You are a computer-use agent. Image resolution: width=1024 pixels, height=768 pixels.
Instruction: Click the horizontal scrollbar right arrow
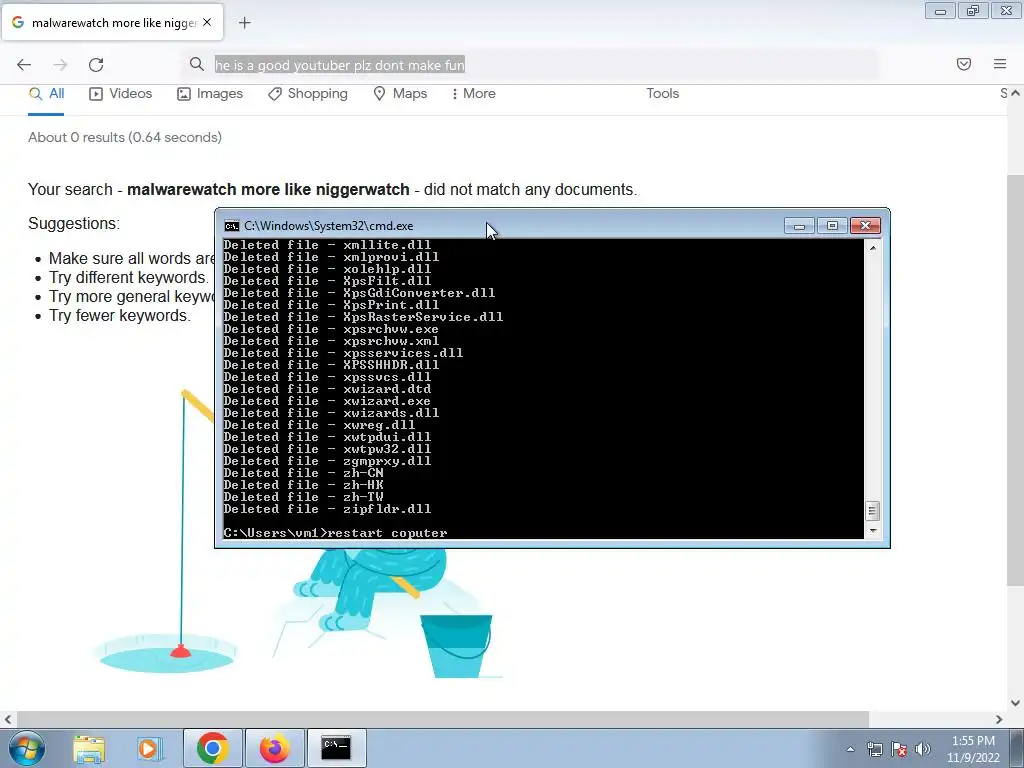tap(999, 719)
